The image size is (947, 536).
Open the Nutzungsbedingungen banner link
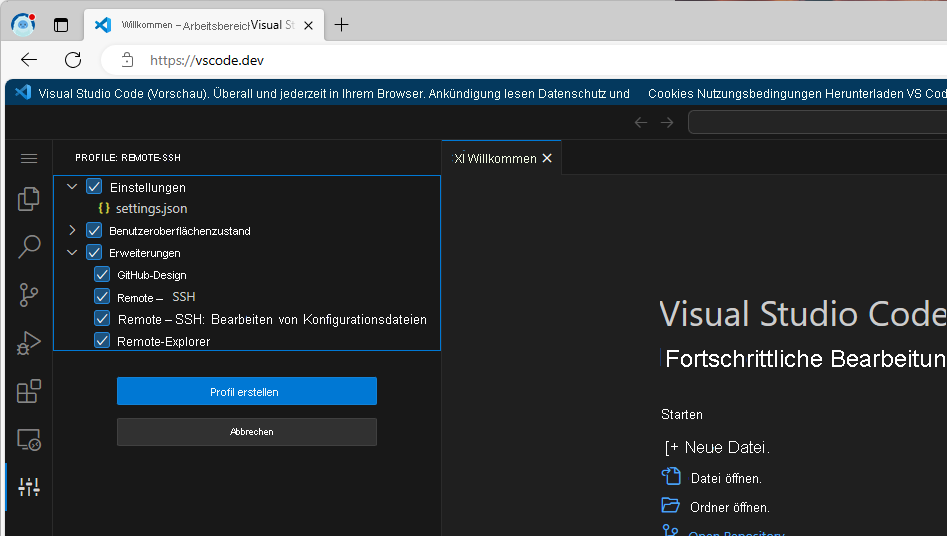(x=759, y=94)
